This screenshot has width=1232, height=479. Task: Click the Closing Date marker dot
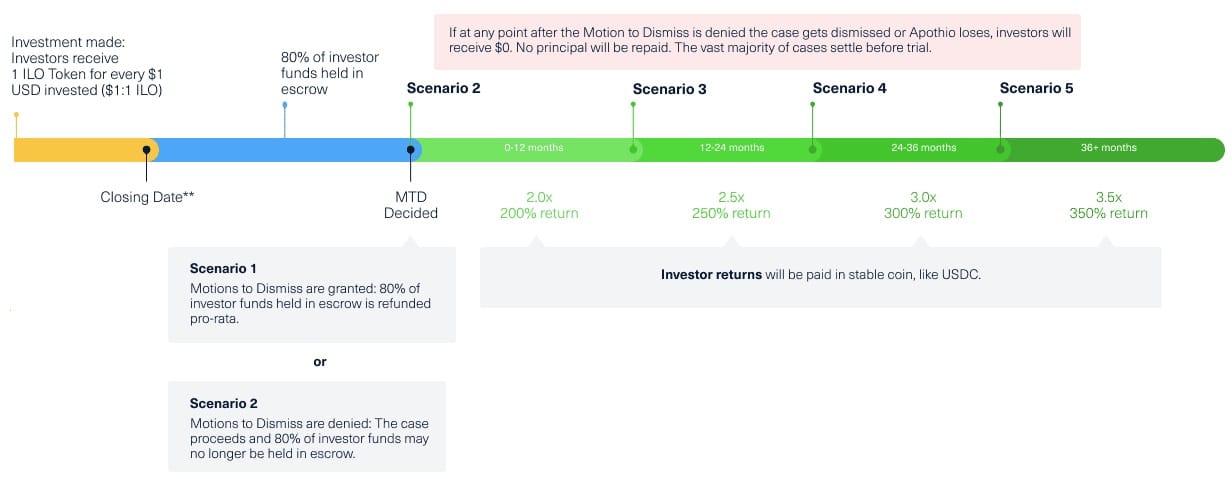pos(147,150)
